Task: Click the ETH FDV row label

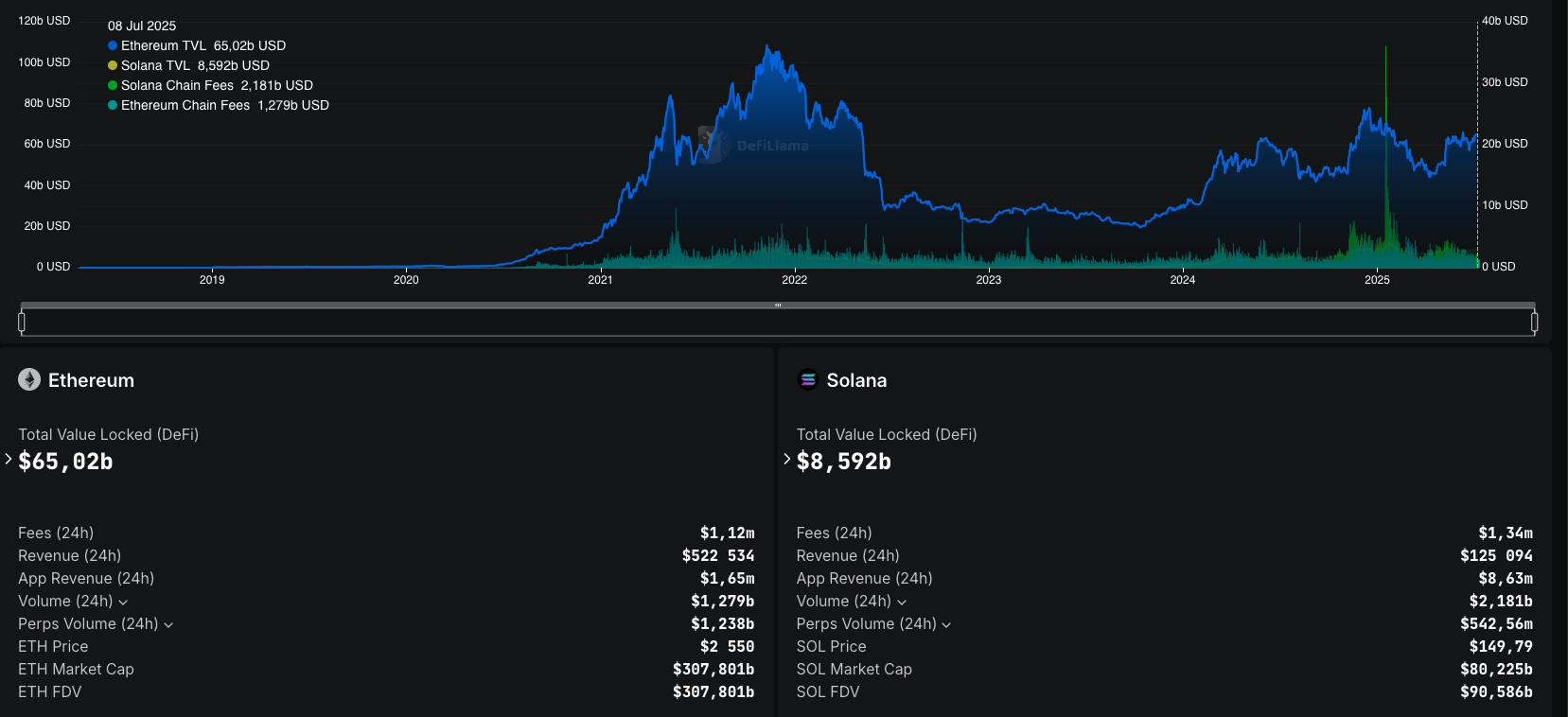Action: tap(49, 692)
